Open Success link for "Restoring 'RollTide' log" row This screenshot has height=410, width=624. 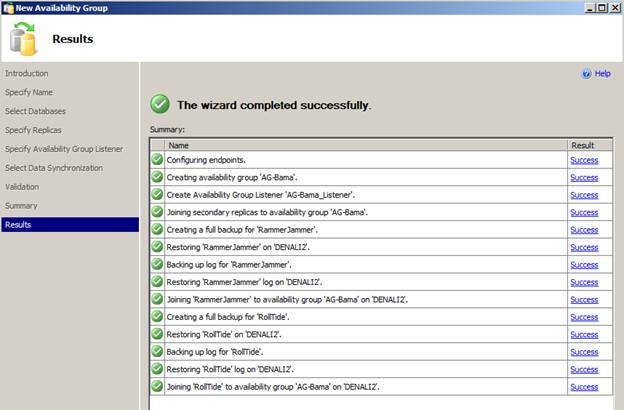coord(584,370)
